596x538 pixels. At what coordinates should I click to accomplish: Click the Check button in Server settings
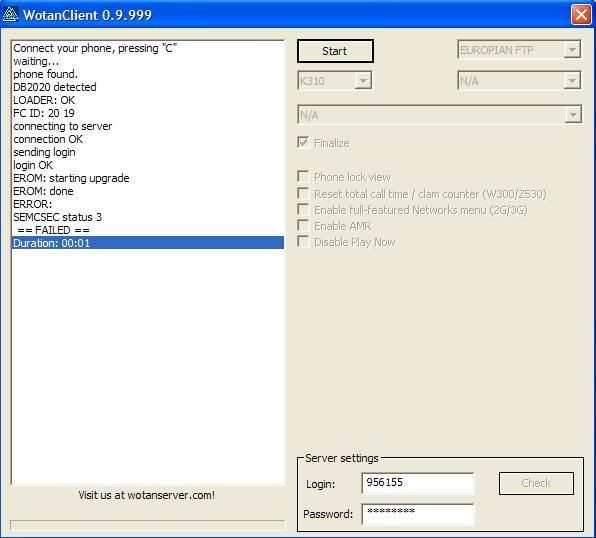click(x=536, y=483)
